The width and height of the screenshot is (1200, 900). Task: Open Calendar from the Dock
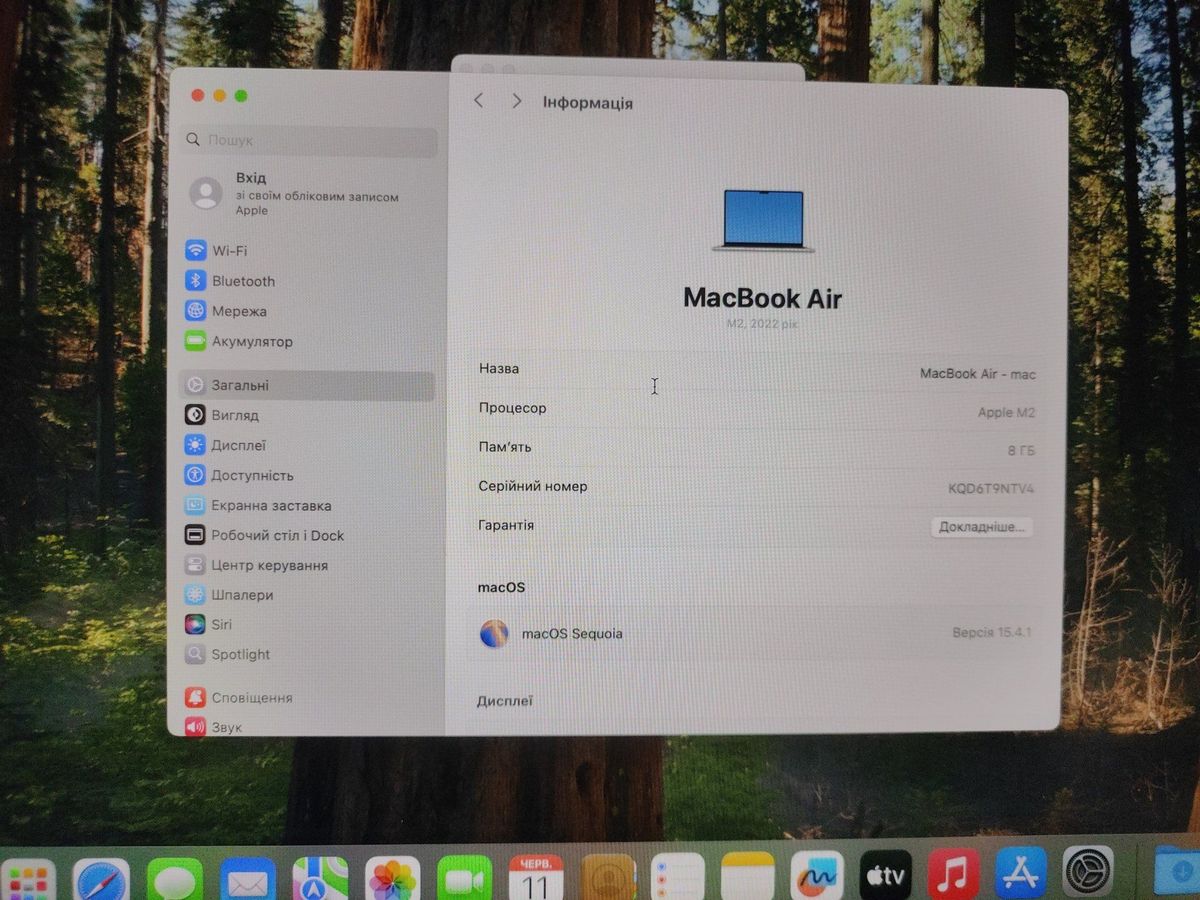(536, 878)
